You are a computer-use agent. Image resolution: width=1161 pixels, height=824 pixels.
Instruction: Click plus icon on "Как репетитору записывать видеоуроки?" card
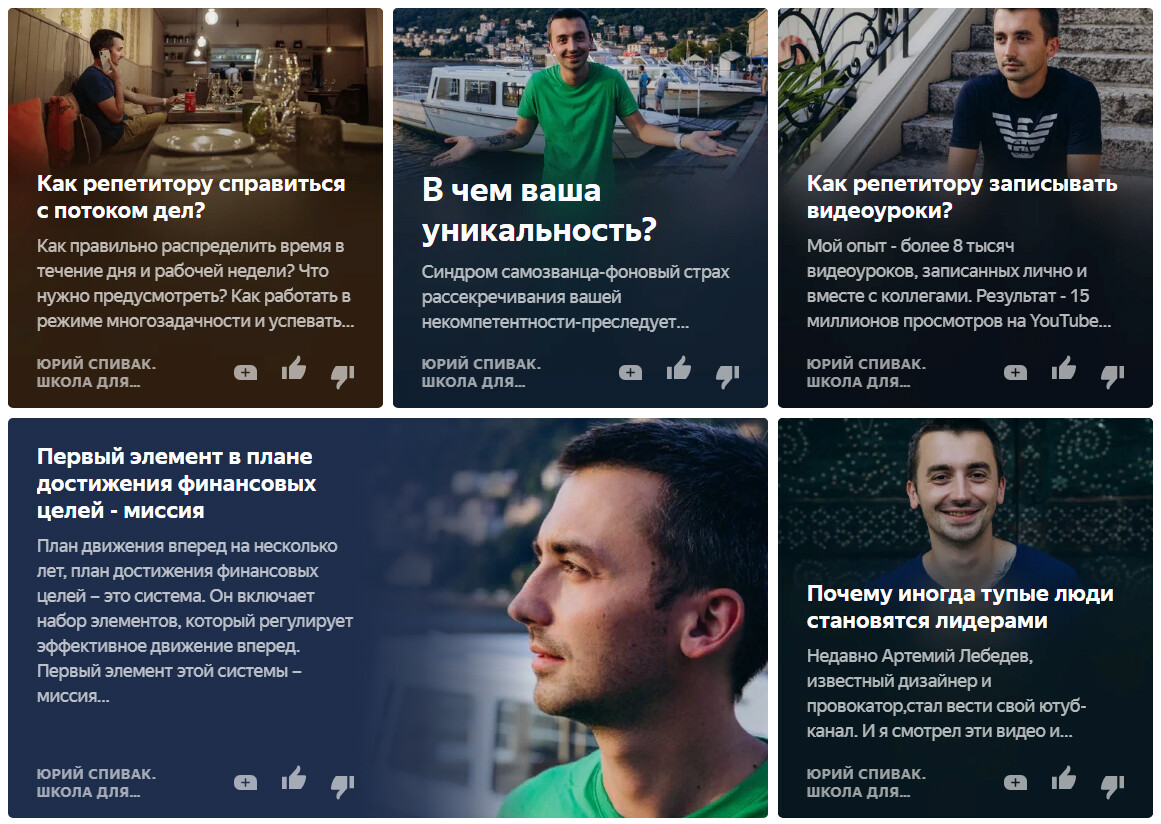pyautogui.click(x=1015, y=372)
